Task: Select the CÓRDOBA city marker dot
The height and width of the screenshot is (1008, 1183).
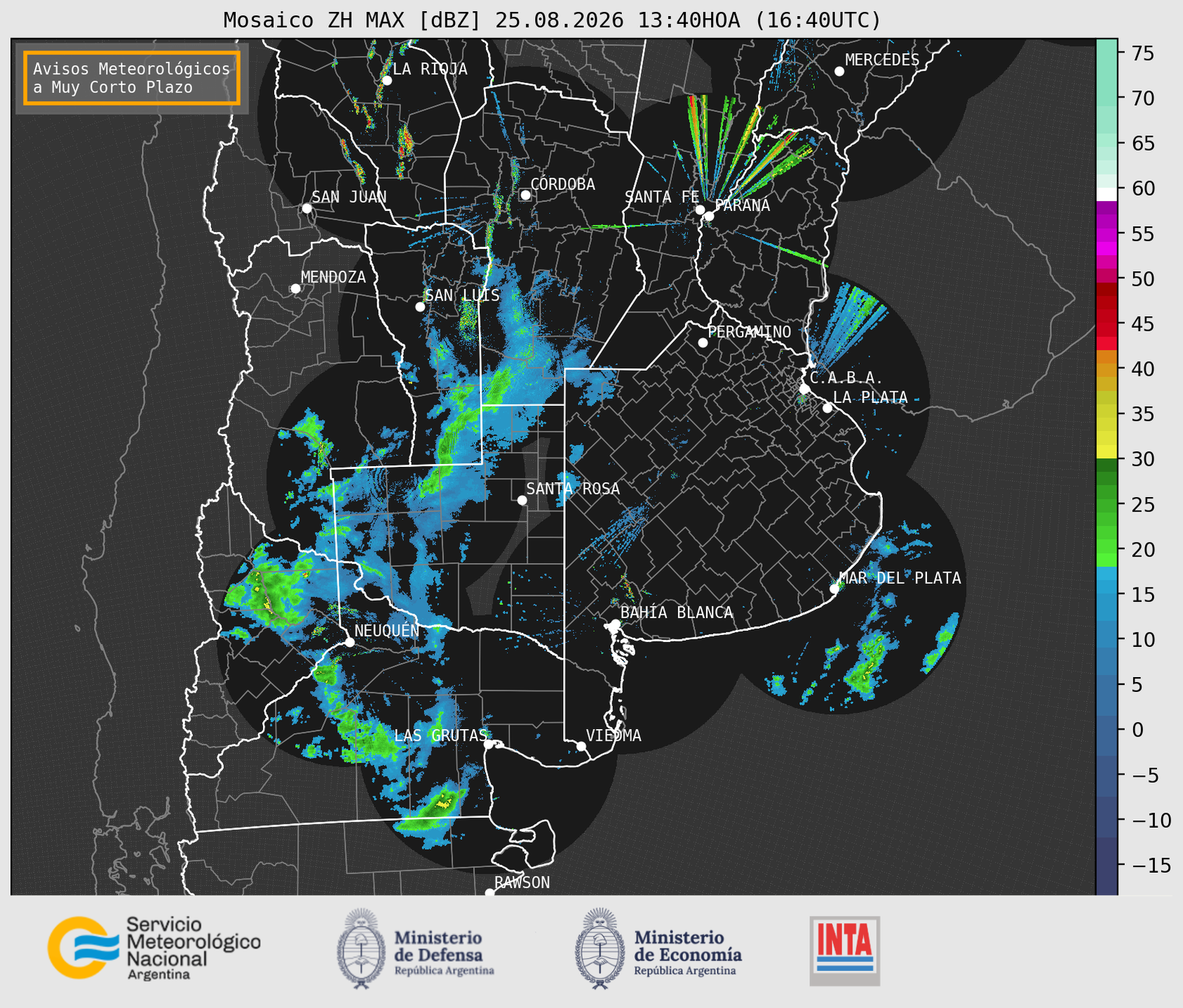Action: [525, 195]
